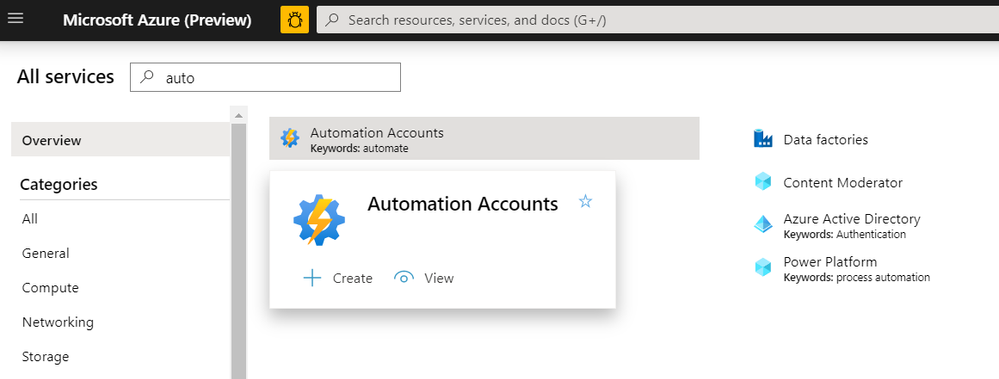This screenshot has width=999, height=379.
Task: Click the sidebar scroll up arrow
Action: click(x=239, y=115)
